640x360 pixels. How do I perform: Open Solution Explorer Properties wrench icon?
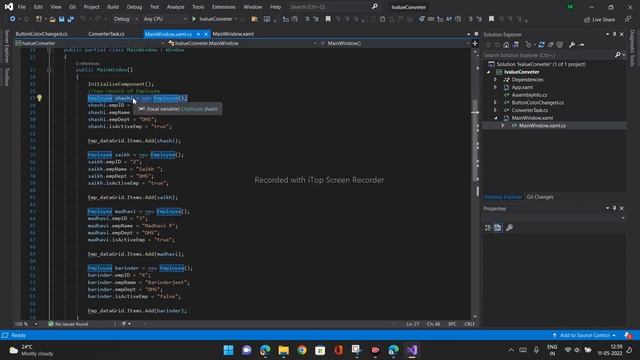[x=572, y=44]
